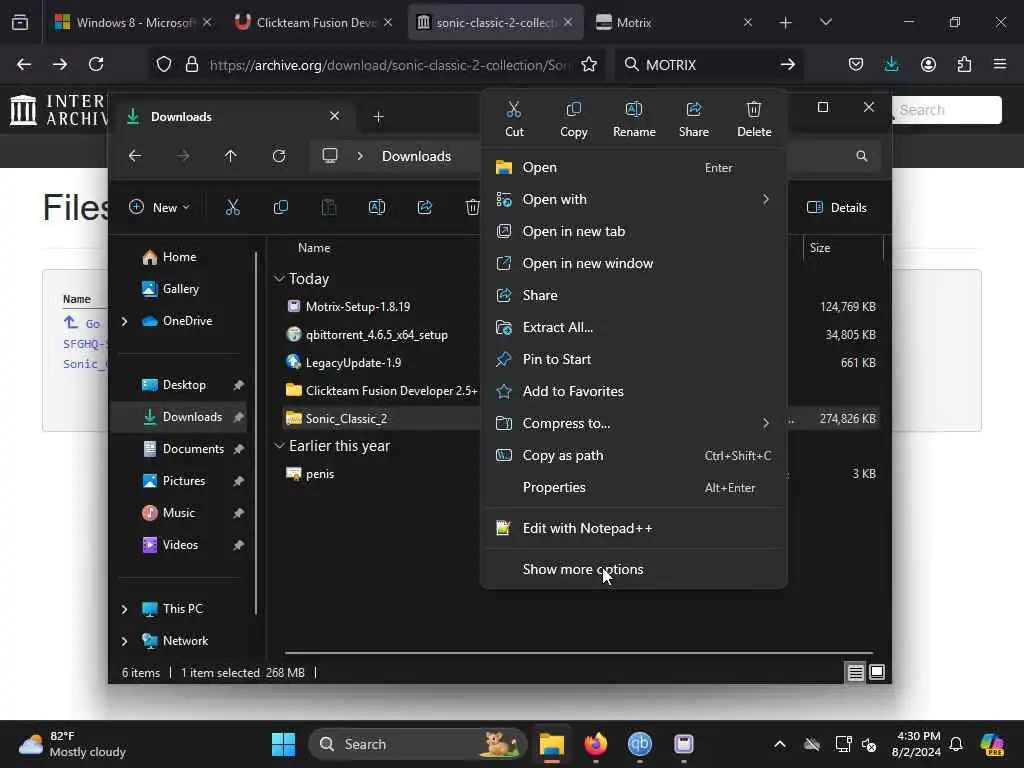
Task: Select Add to Favorites
Action: 633,391
